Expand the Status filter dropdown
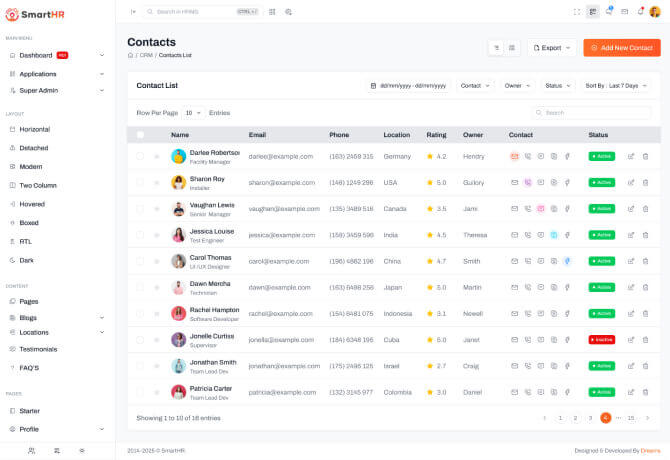 [559, 86]
